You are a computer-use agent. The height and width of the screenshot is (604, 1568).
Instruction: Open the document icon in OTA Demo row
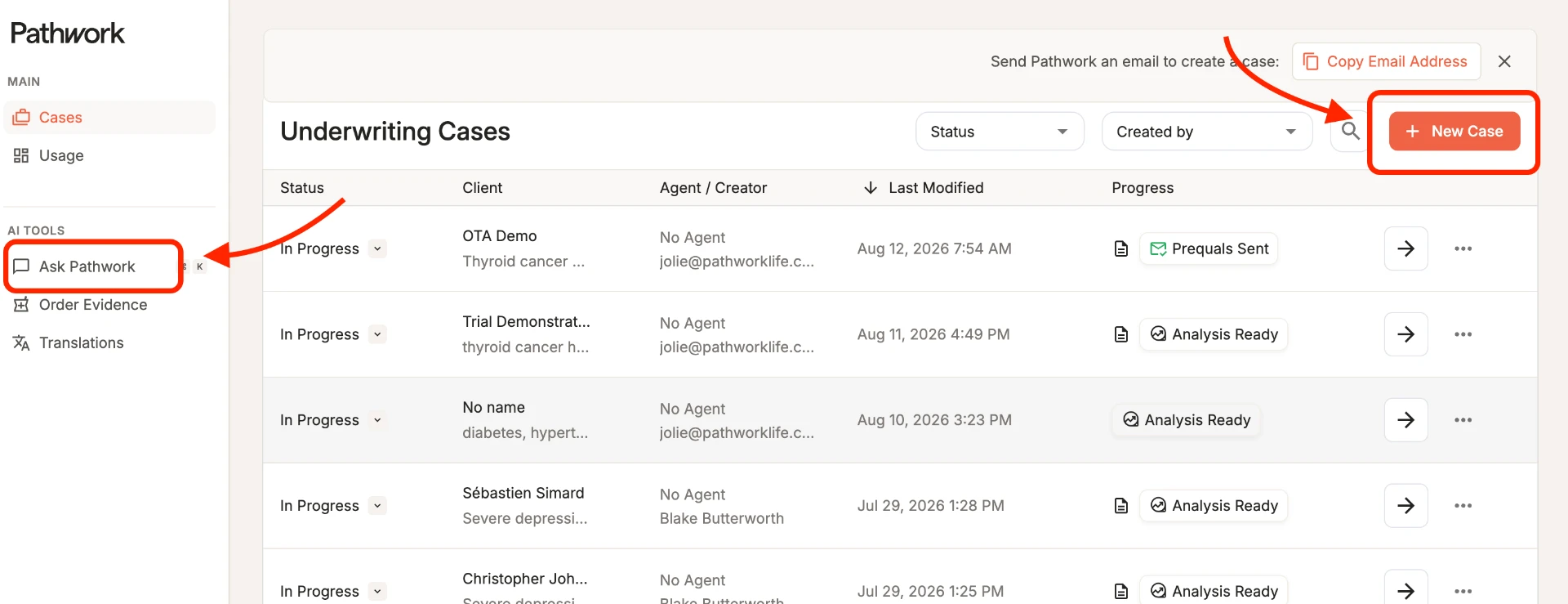[1121, 248]
